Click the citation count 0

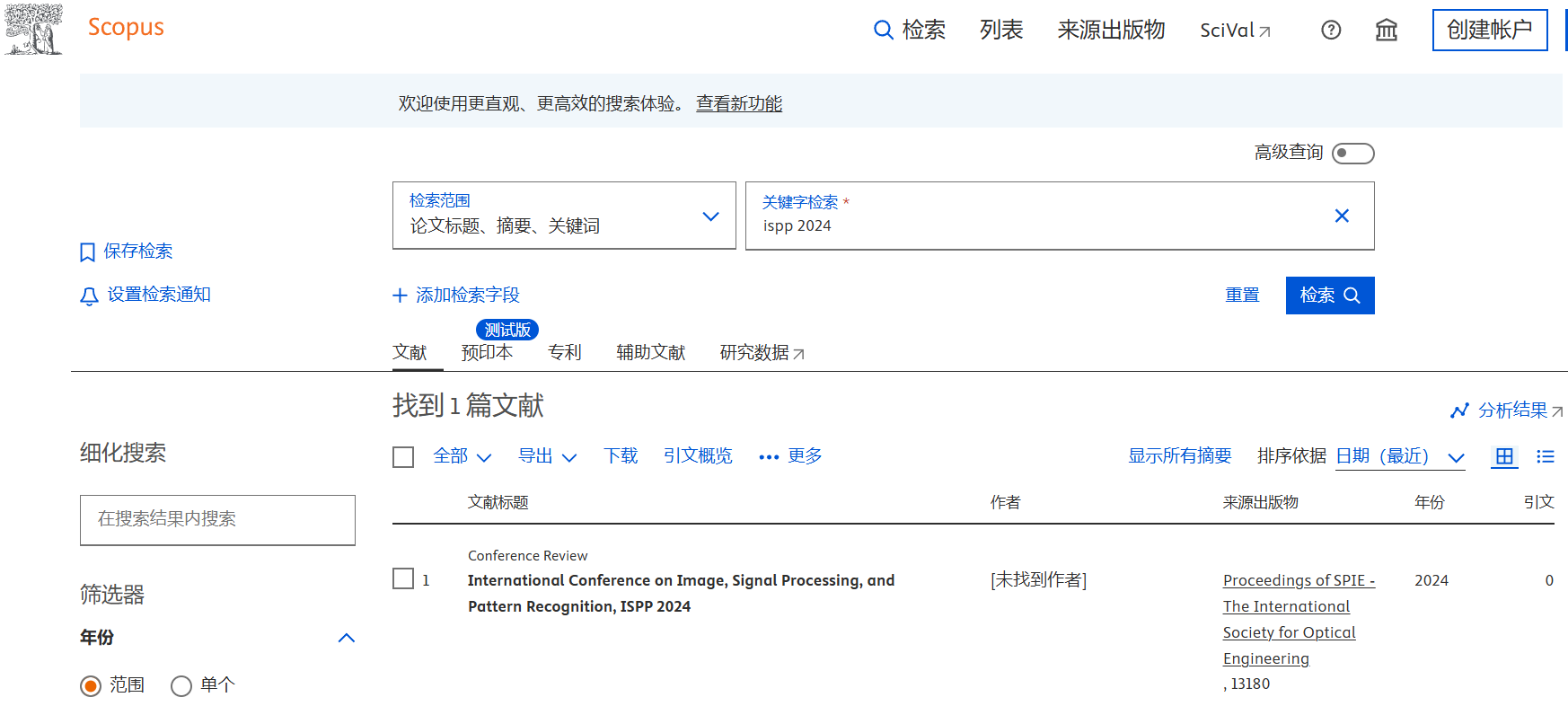[x=1549, y=580]
